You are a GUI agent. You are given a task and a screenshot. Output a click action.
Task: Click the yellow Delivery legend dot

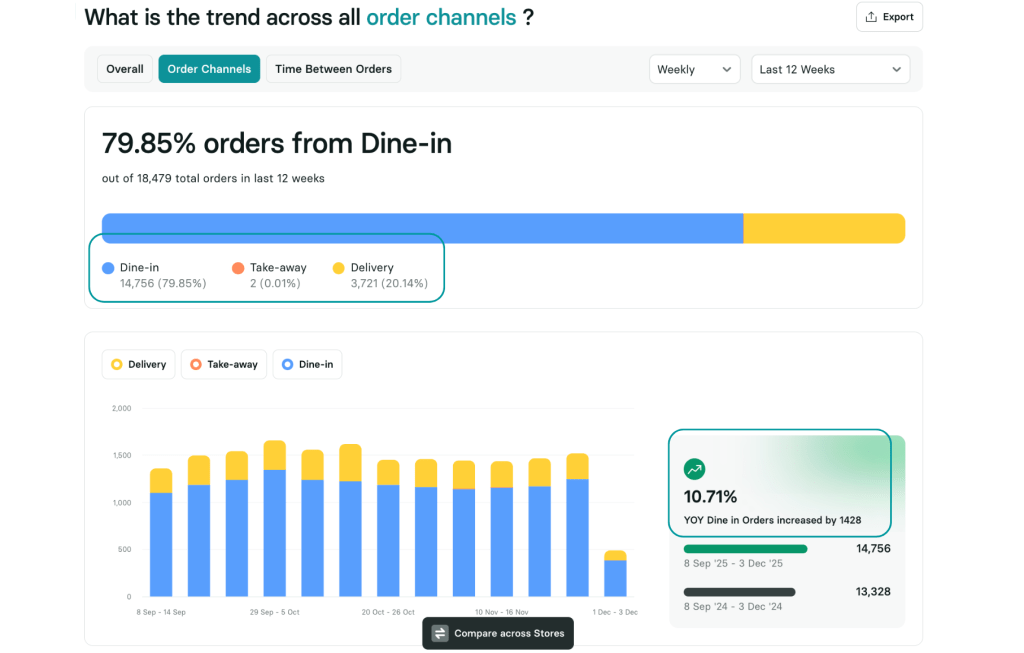click(x=340, y=267)
